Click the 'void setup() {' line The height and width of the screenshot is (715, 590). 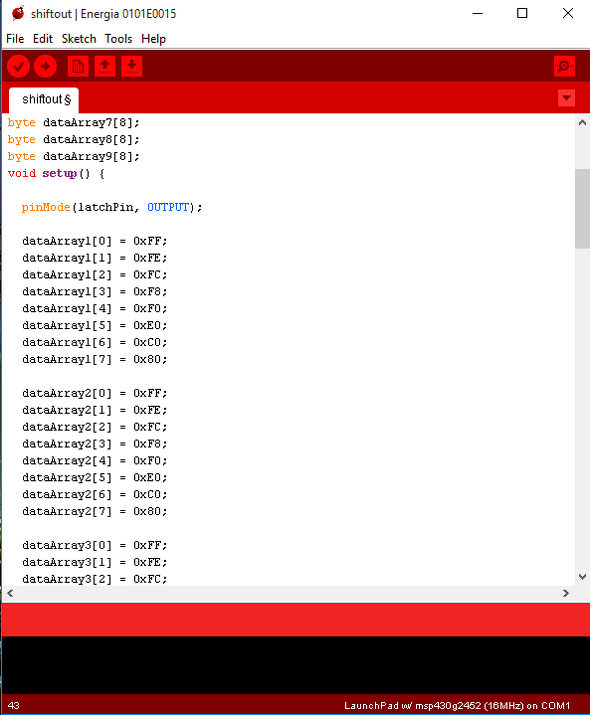tap(56, 173)
